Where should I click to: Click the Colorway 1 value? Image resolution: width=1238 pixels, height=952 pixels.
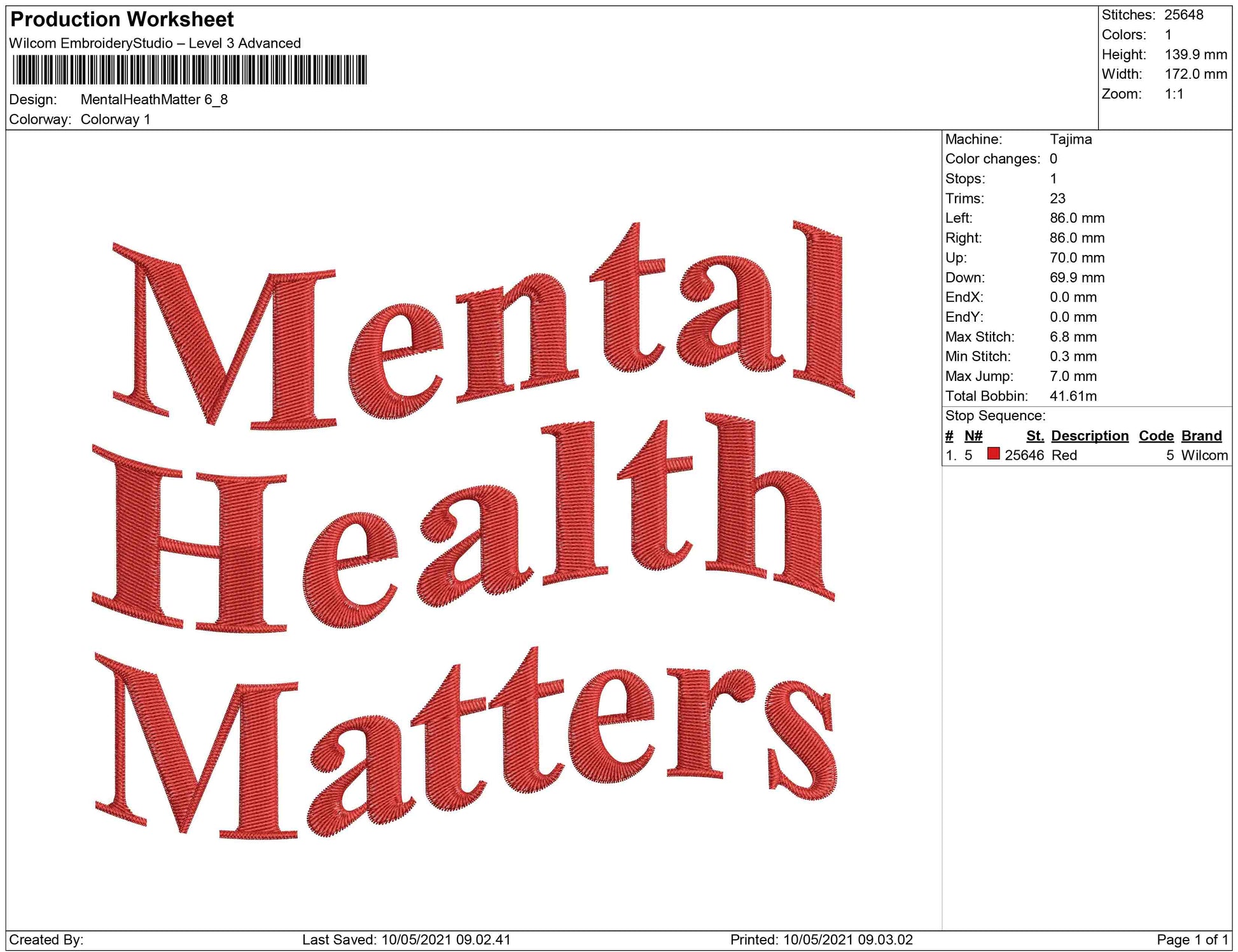coord(115,120)
